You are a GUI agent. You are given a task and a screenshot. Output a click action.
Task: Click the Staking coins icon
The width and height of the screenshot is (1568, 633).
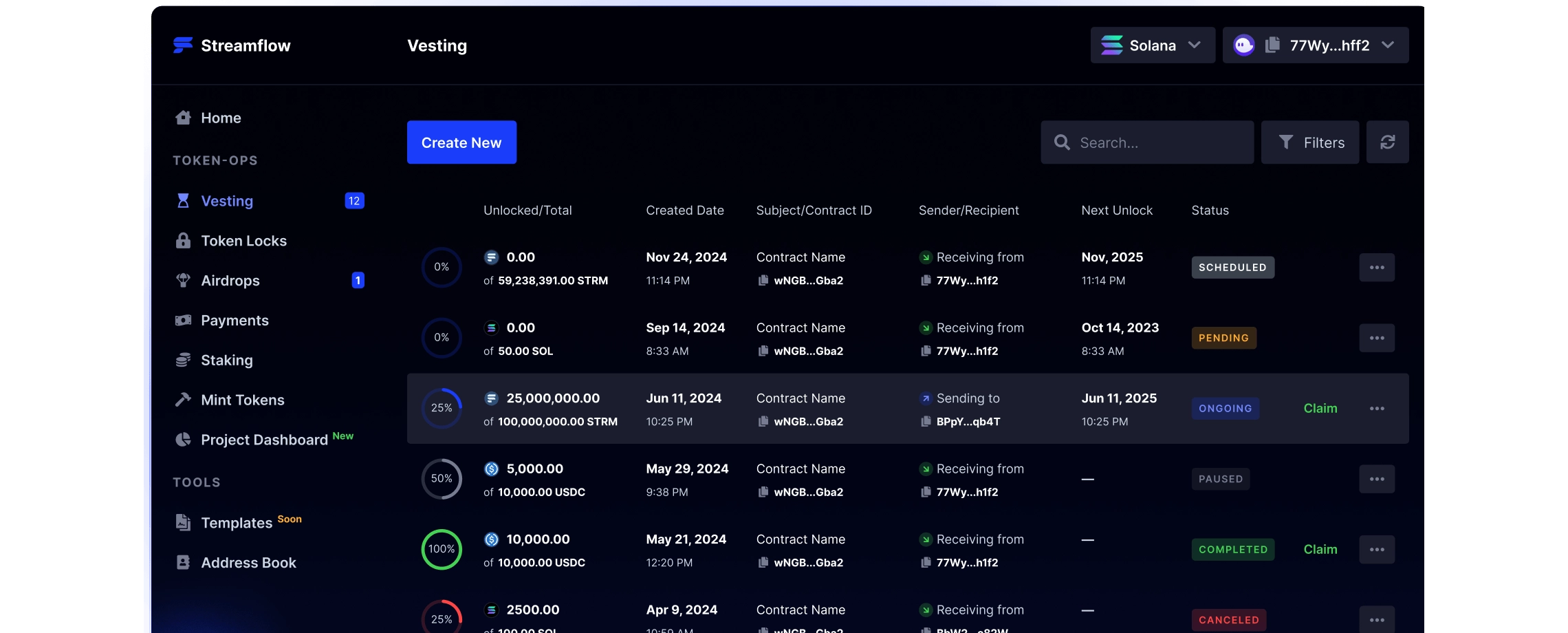pos(183,359)
